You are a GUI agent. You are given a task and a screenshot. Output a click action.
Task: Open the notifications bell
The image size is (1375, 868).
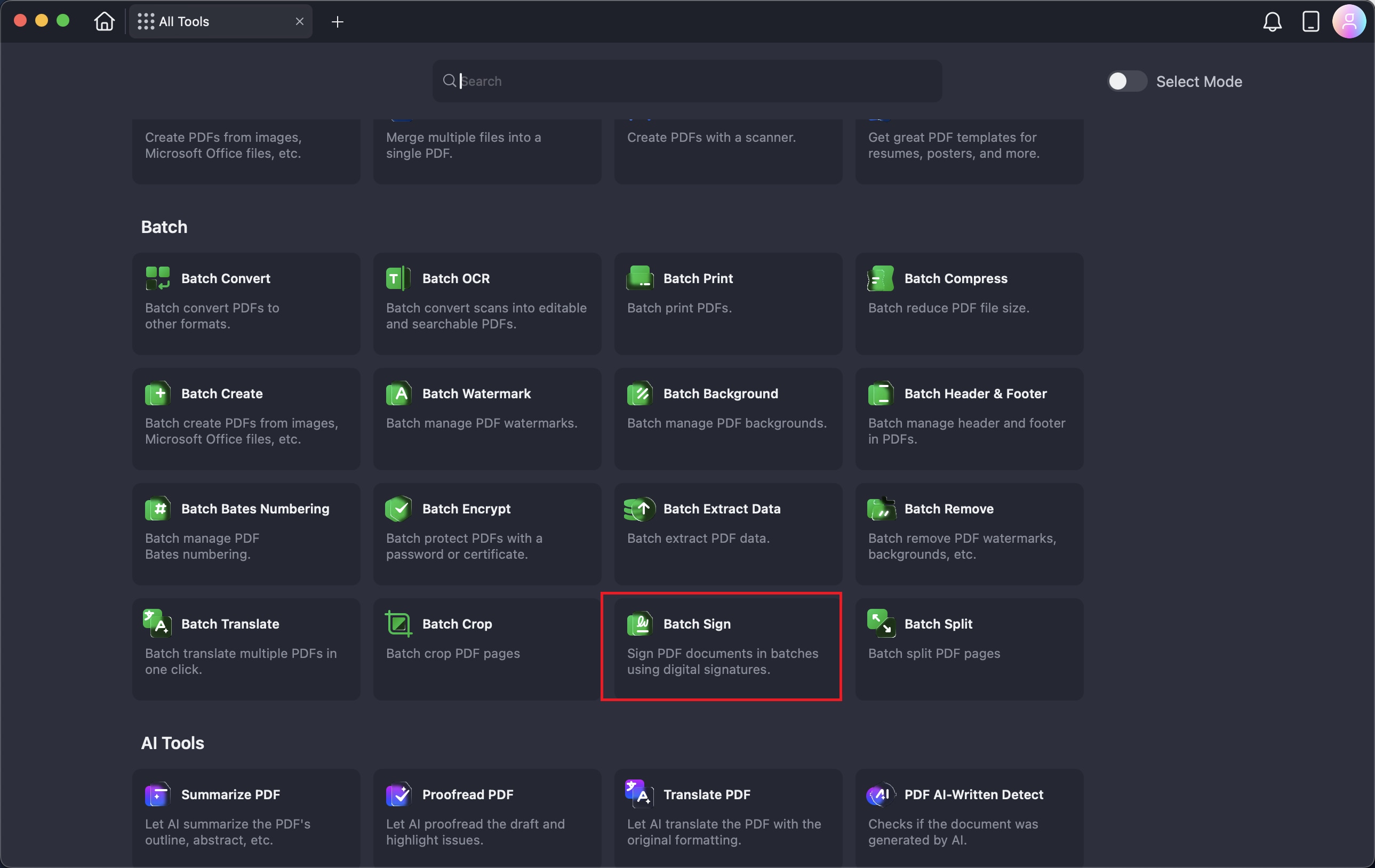click(1272, 22)
